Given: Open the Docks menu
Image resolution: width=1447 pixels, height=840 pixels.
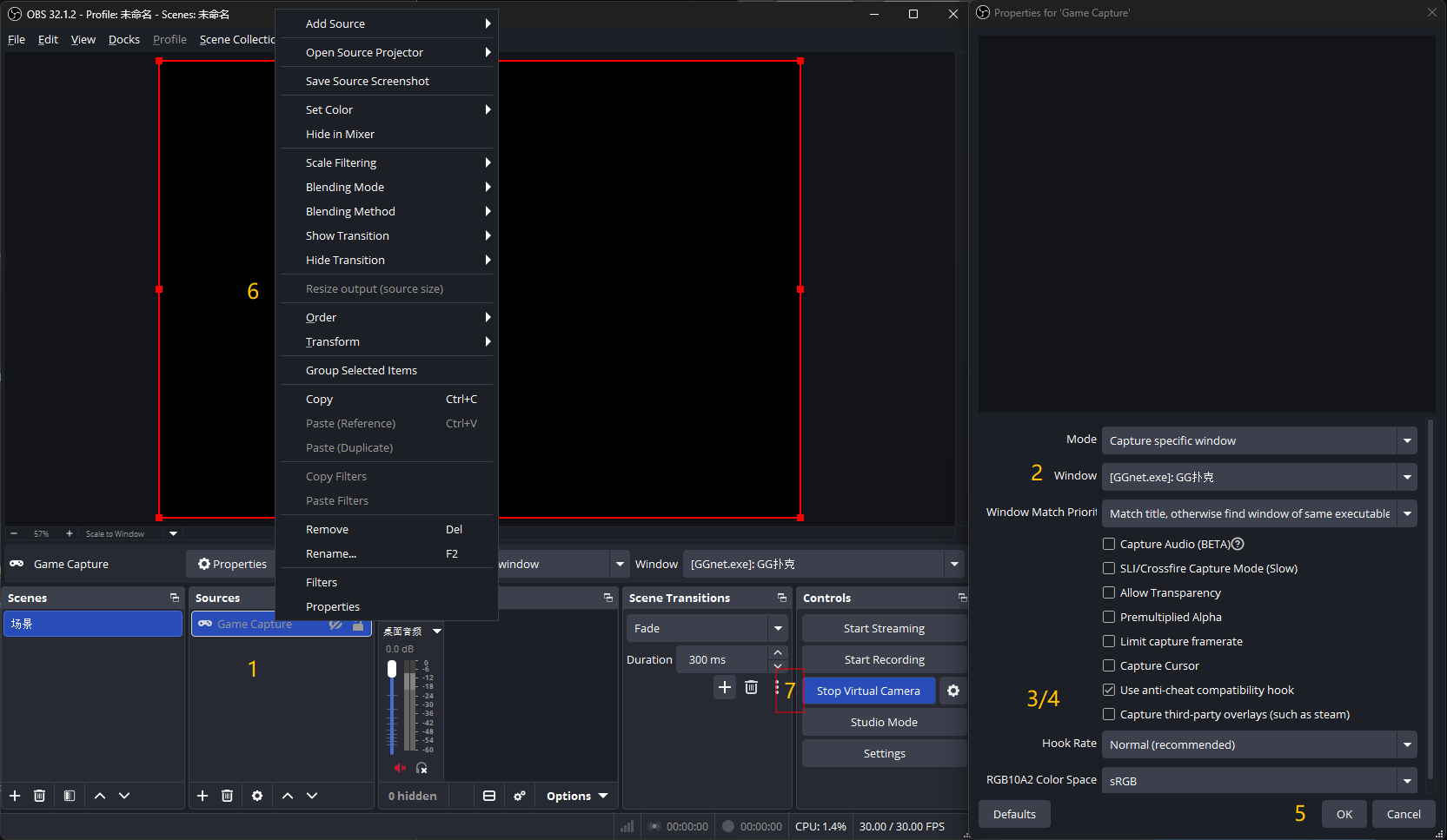Looking at the screenshot, I should pyautogui.click(x=124, y=39).
